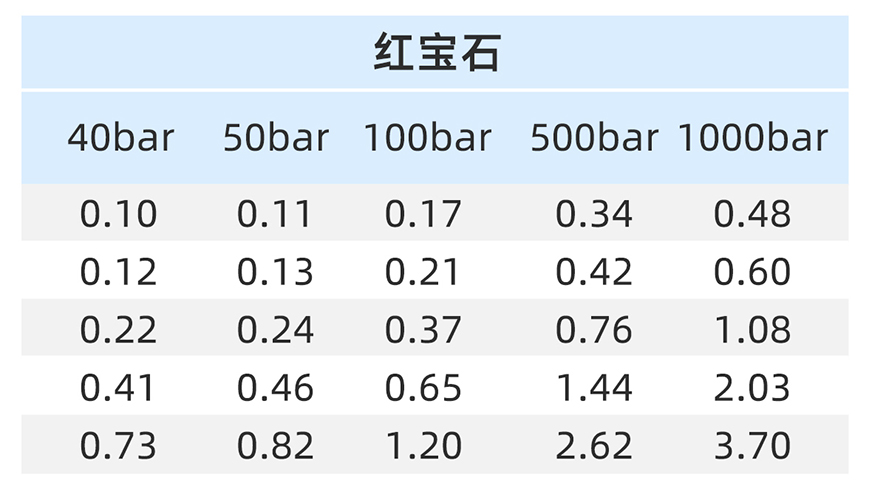Click the 1000bar column header
Viewport: 869px width, 494px height.
click(x=752, y=138)
